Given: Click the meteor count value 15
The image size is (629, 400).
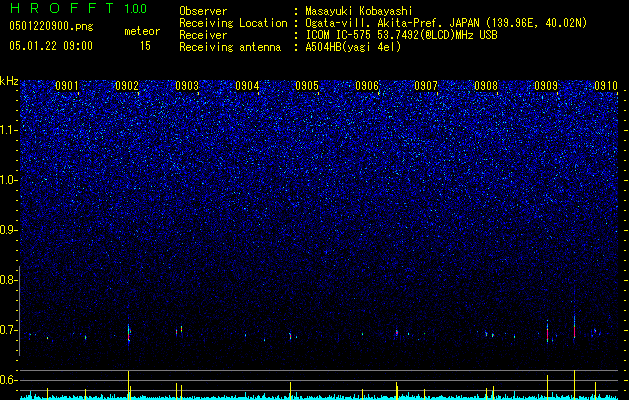Looking at the screenshot, I should coord(145,46).
